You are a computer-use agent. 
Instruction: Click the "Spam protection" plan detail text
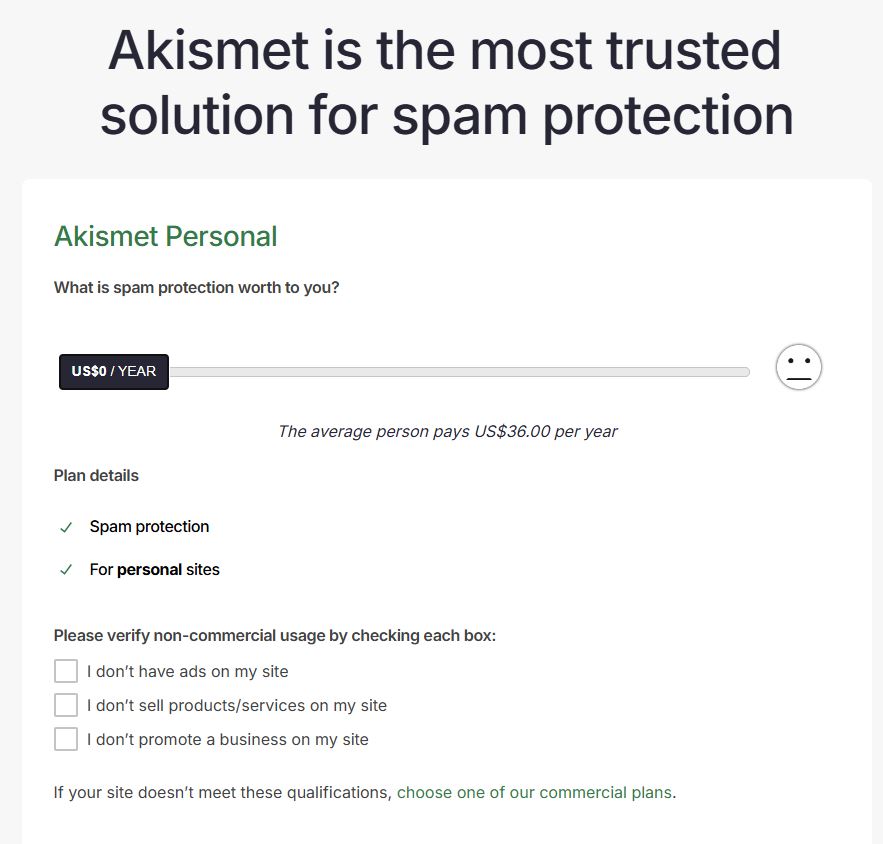tap(148, 526)
